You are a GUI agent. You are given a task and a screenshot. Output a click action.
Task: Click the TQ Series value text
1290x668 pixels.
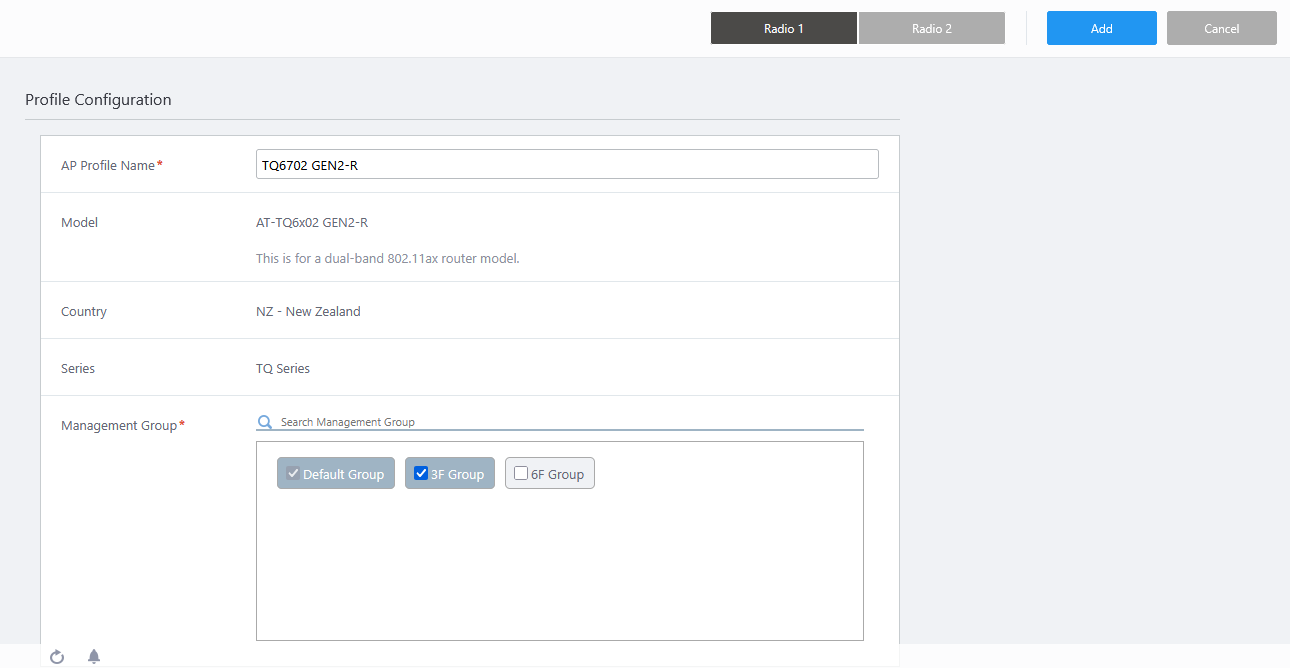click(x=283, y=368)
